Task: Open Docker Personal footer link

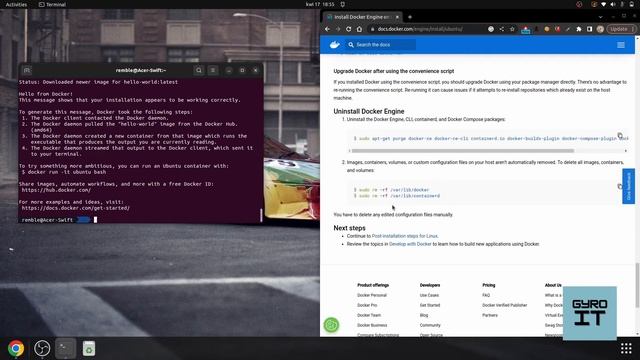Action: pos(372,295)
